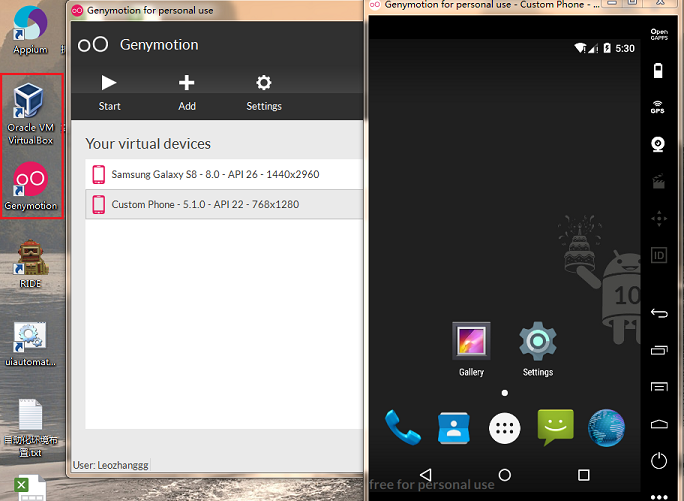
Task: Select Custom Phone 5.1.0 virtual device
Action: [224, 204]
